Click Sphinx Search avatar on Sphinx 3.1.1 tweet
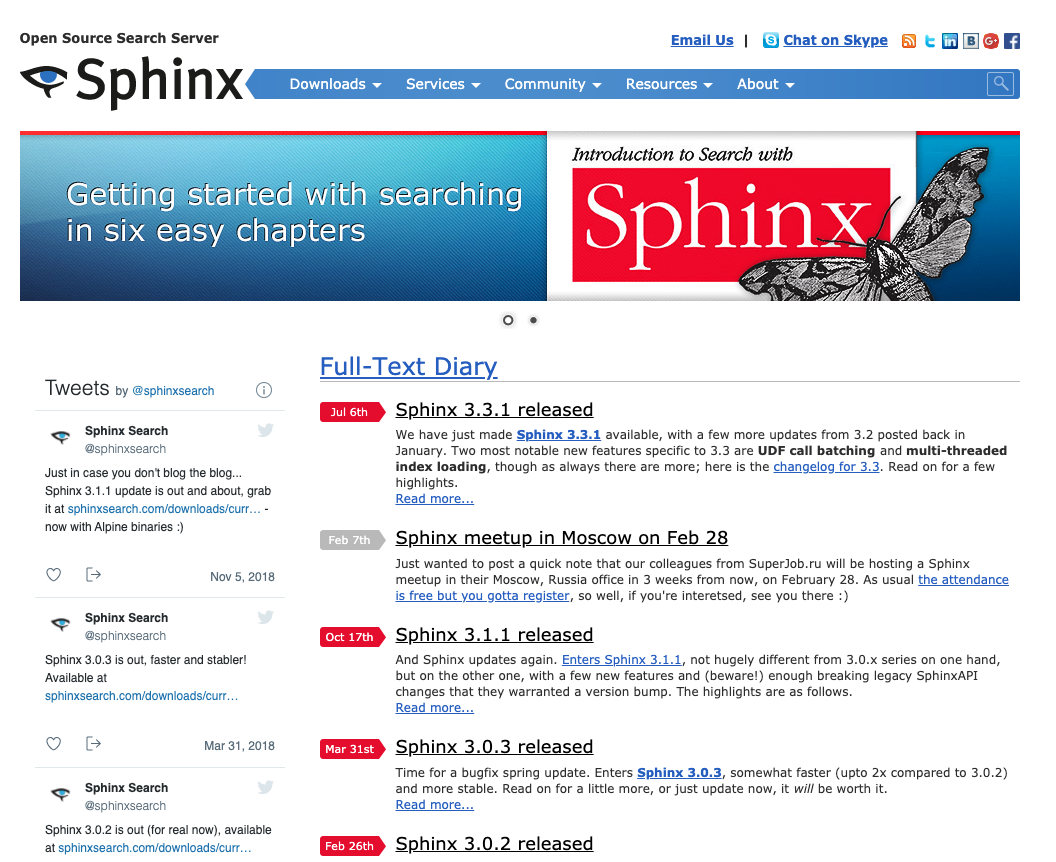This screenshot has width=1056, height=862. [x=61, y=437]
